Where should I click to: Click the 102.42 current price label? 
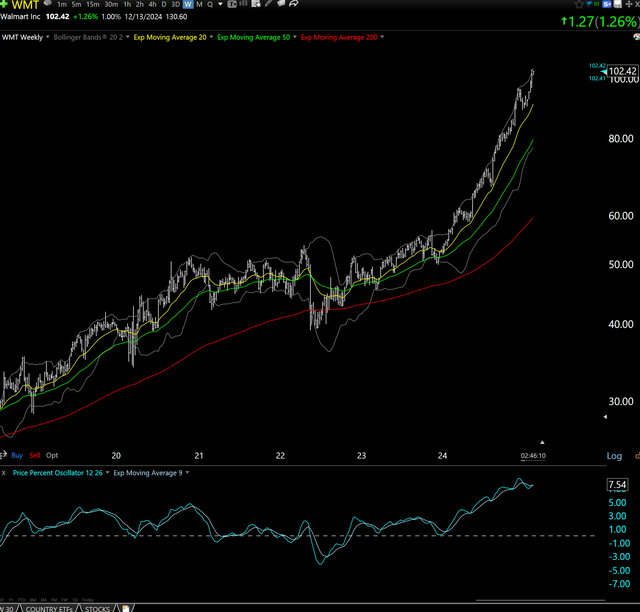point(622,71)
